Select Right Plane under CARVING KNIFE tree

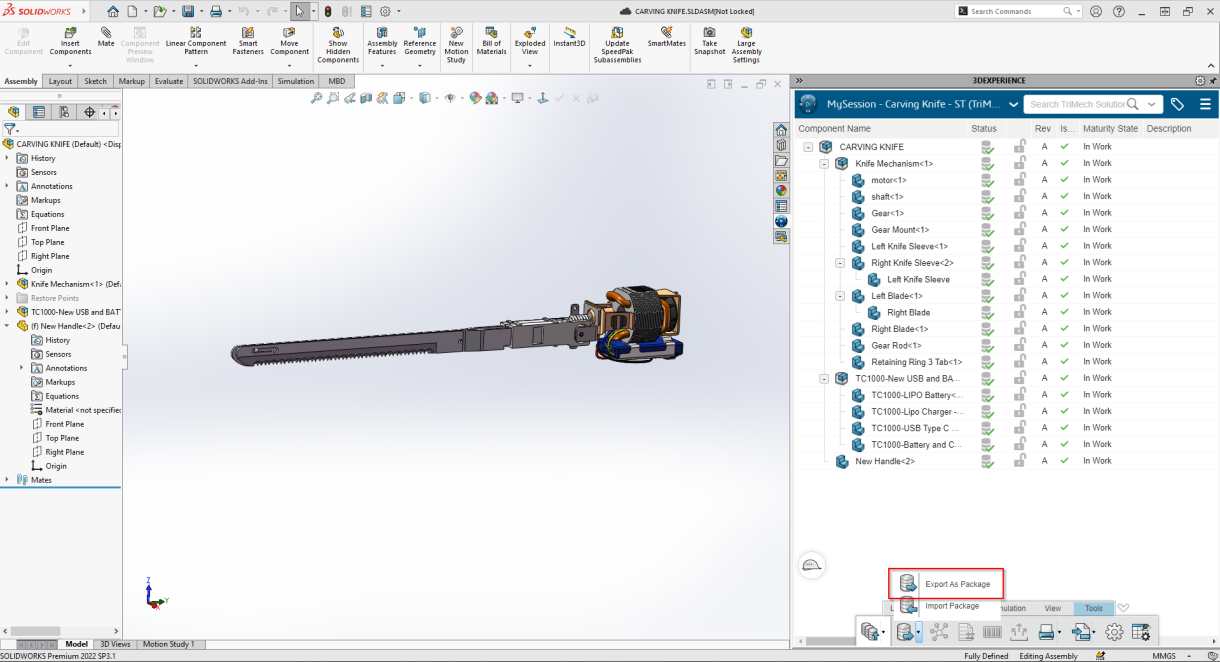pyautogui.click(x=49, y=256)
